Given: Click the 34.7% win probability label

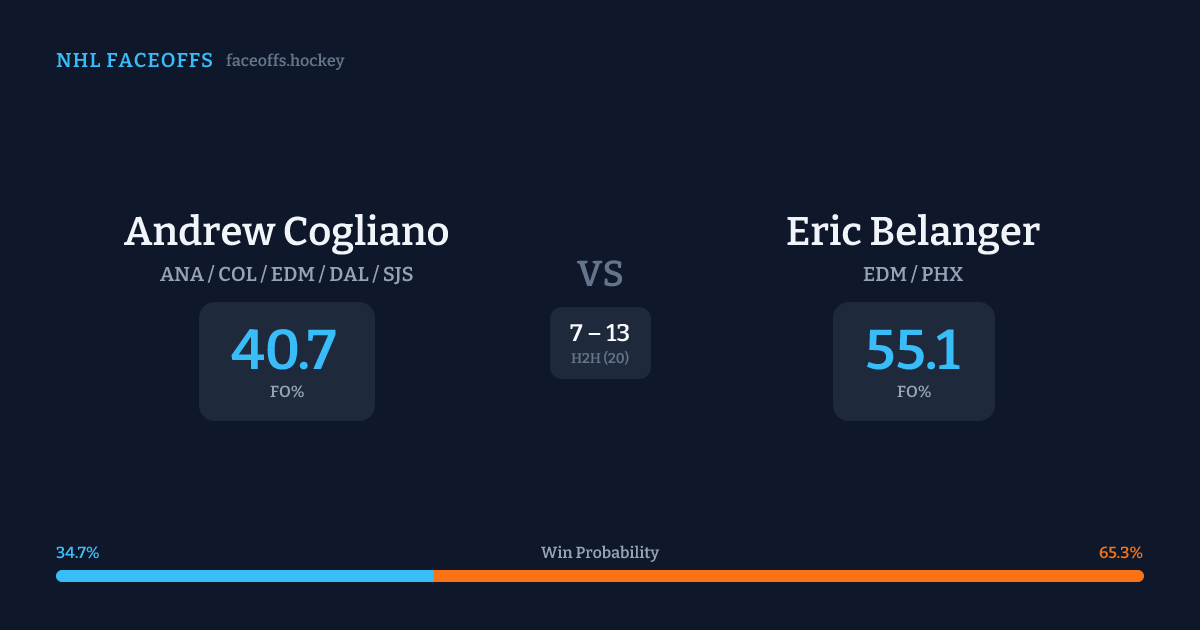Looking at the screenshot, I should point(78,553).
